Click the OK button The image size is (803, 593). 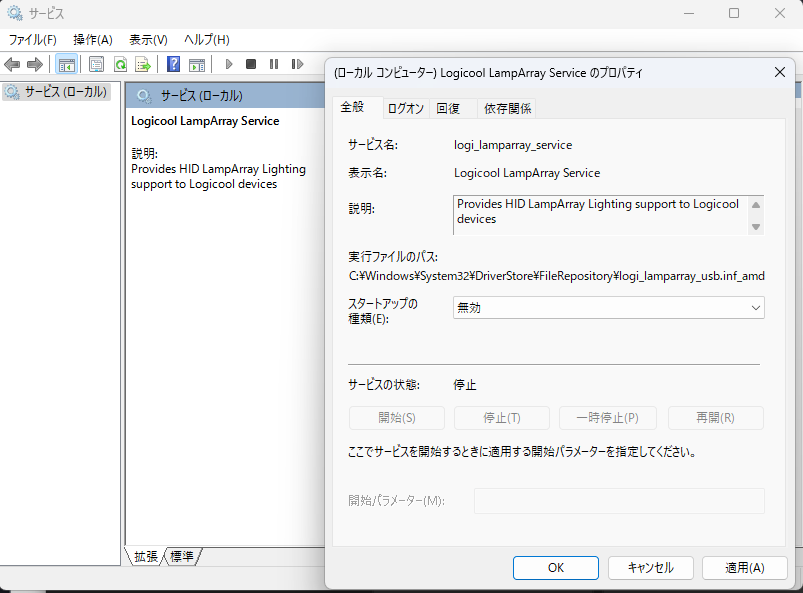pos(555,567)
